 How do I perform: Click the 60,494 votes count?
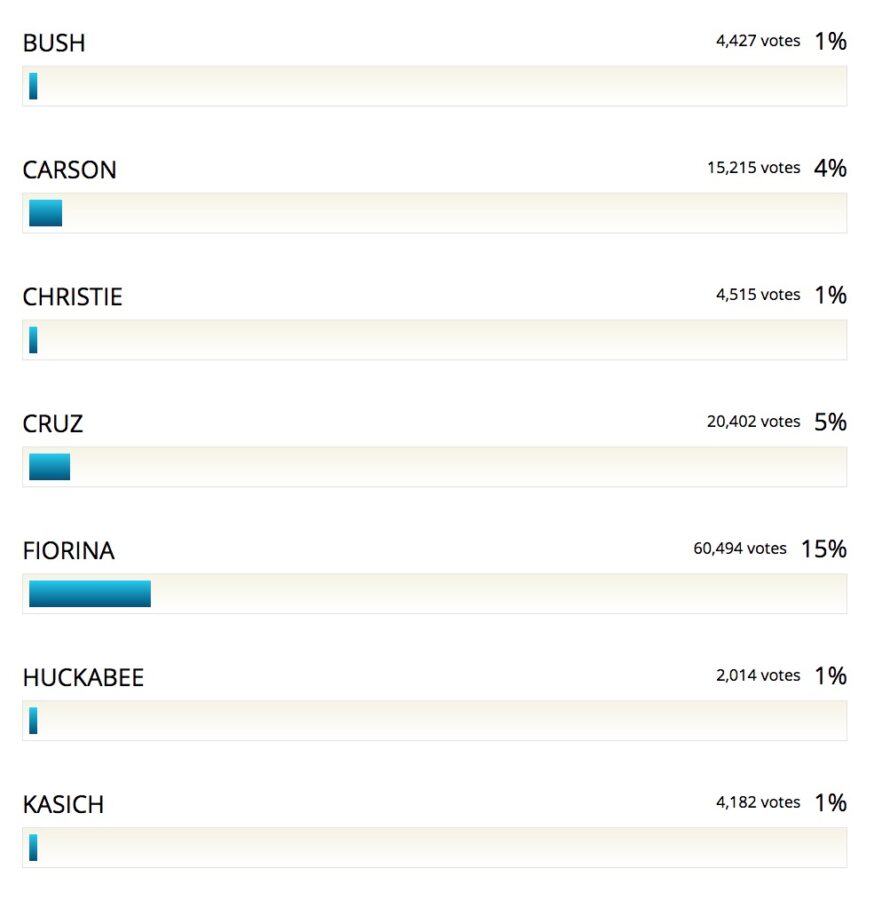(x=739, y=549)
